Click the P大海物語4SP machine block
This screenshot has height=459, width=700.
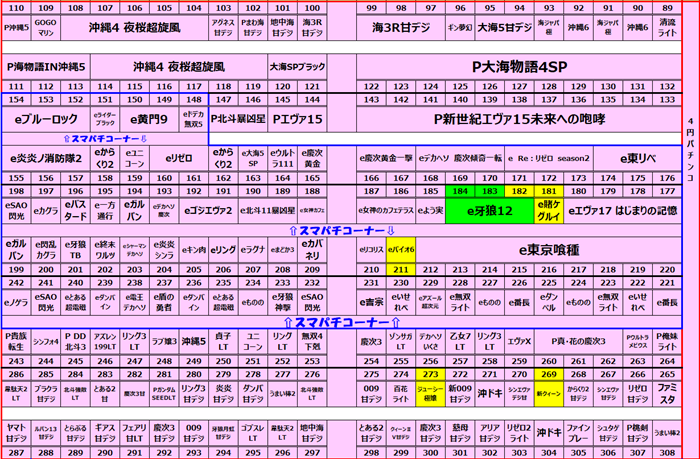coord(519,67)
